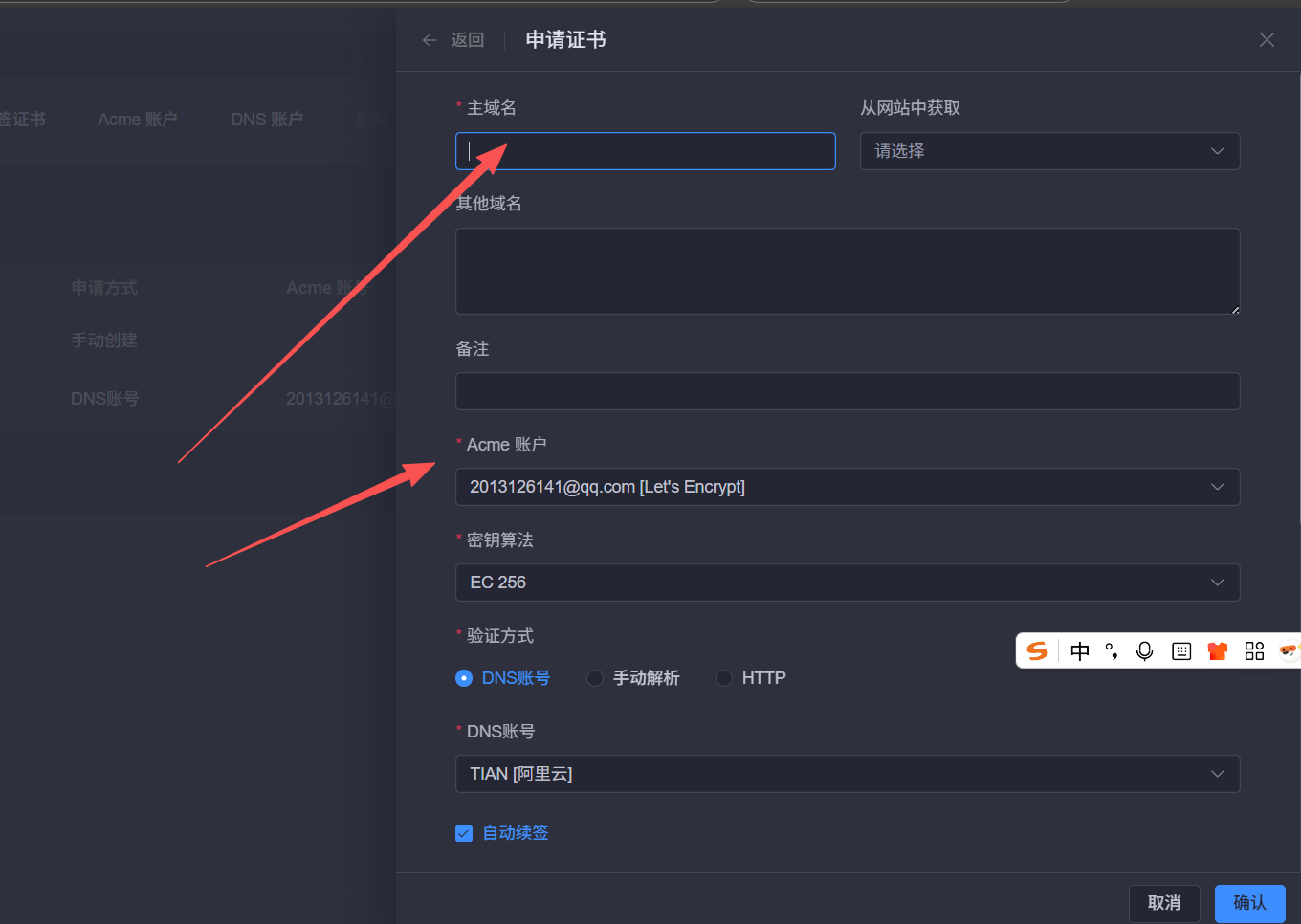Select the 手动解析 verification option

[595, 678]
